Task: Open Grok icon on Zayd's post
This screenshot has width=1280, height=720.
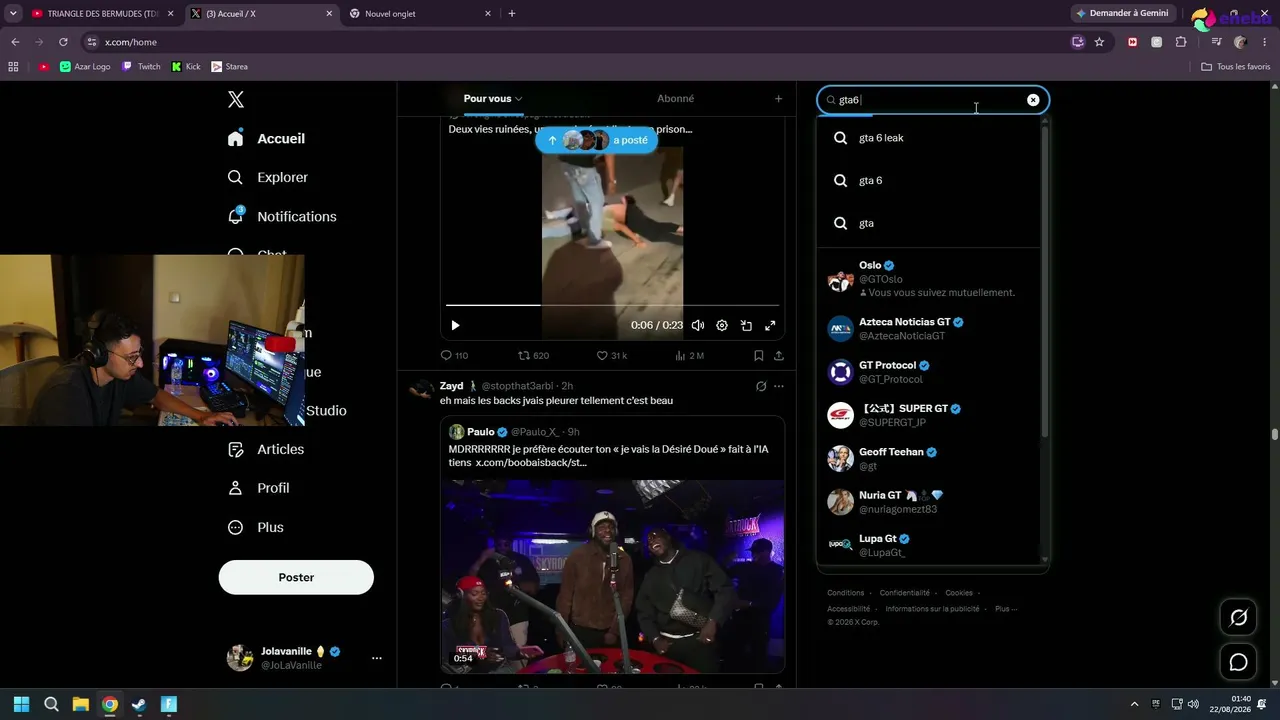Action: tap(761, 386)
